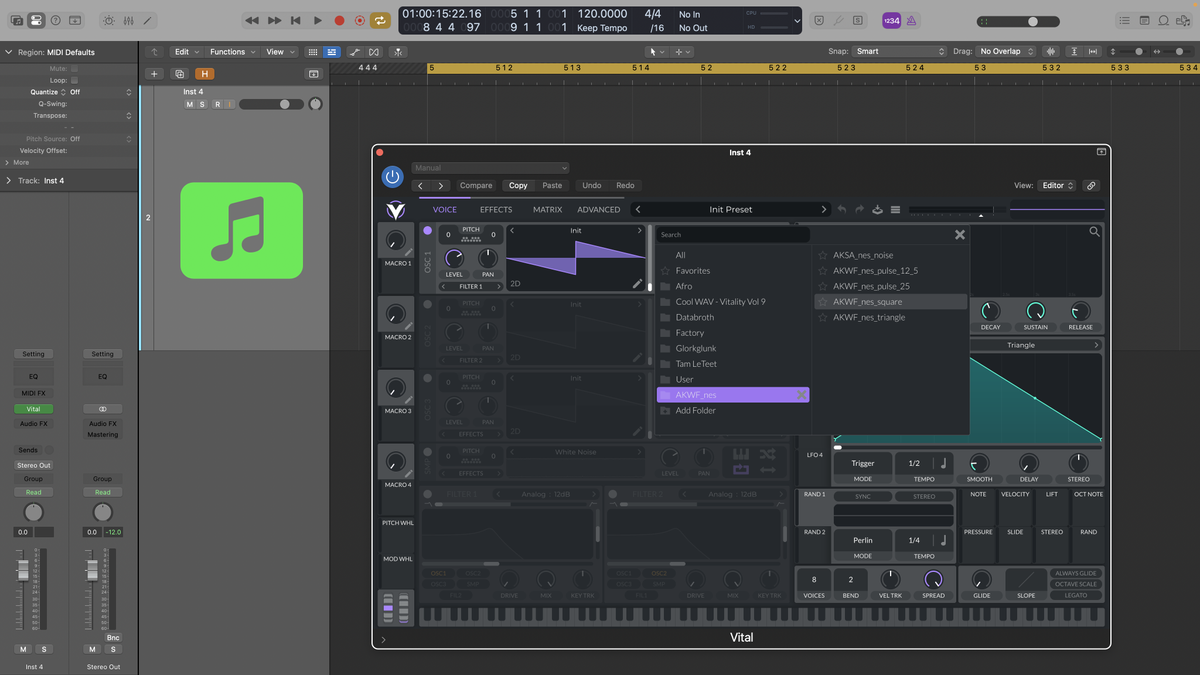Screen dimensions: 1200x675
Task: Switch to the EFFECTS tab in Vital
Action: 496,210
